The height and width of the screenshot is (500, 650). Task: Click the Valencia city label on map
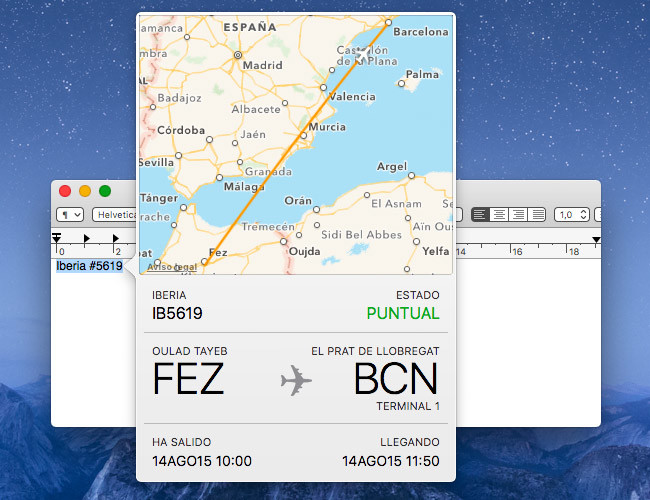[x=352, y=97]
